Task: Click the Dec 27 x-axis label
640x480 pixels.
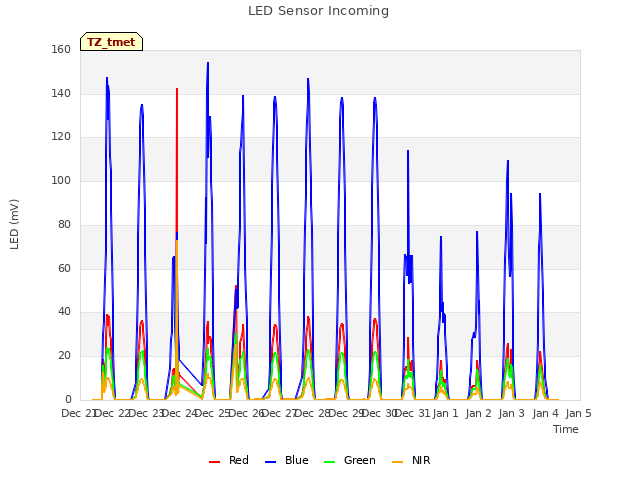Action: point(280,413)
